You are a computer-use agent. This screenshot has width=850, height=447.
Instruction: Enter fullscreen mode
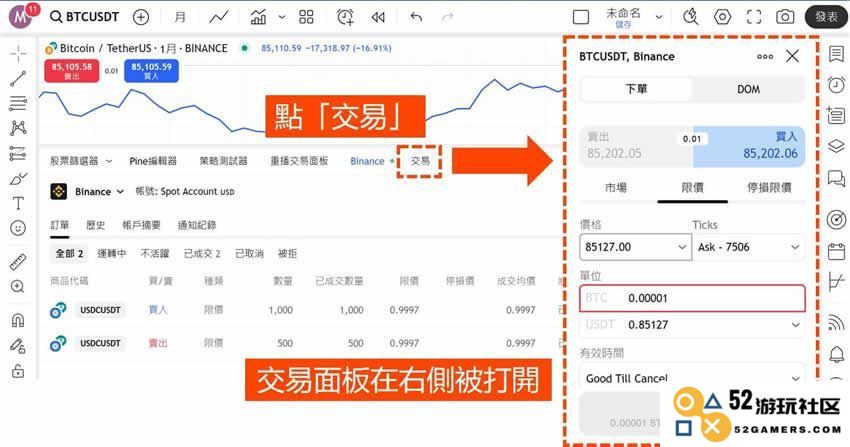(x=754, y=17)
